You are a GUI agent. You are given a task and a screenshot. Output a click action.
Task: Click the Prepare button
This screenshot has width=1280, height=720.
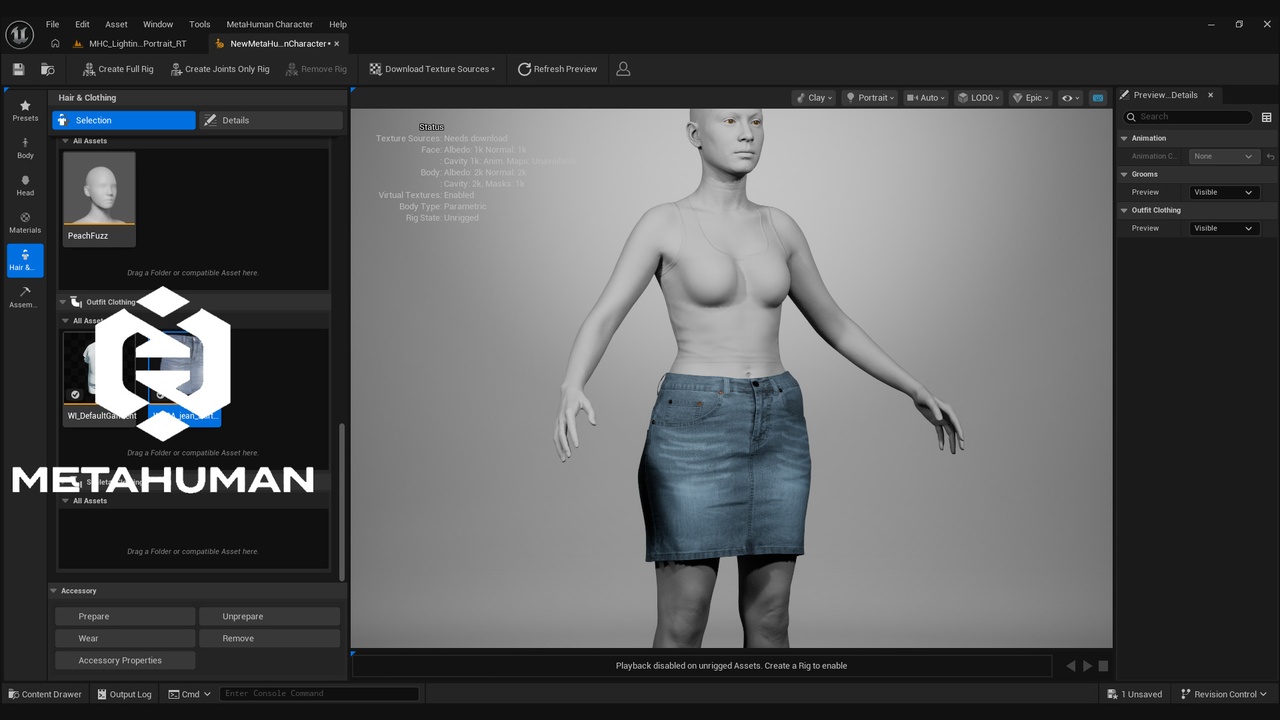(125, 616)
